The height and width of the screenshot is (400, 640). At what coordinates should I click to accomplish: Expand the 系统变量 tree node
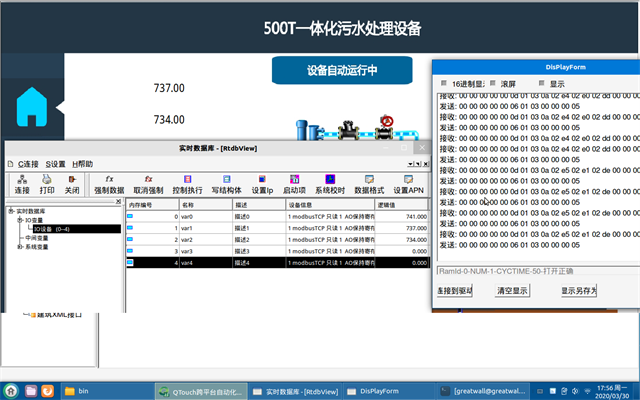point(20,247)
